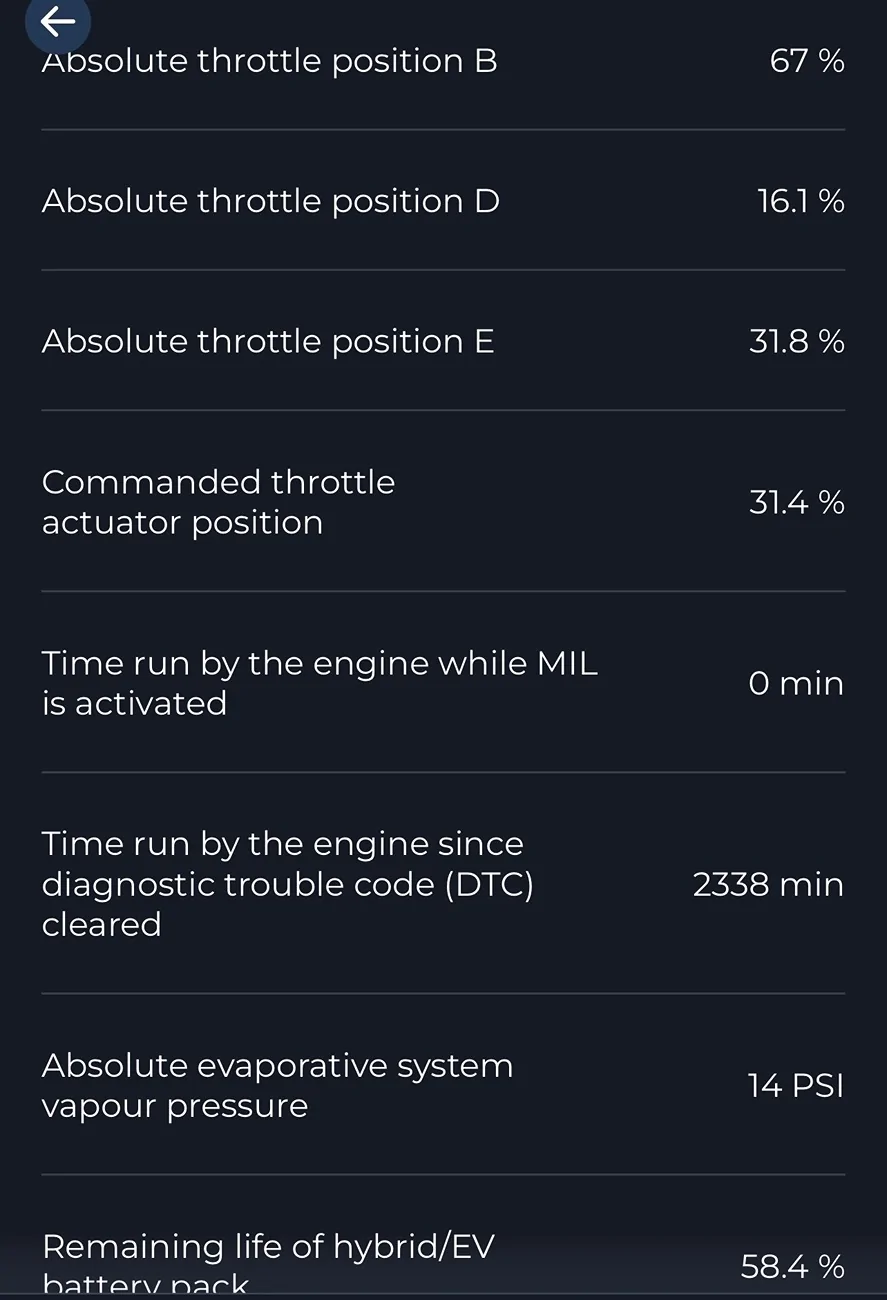Select the engine time while MIL activated label

(319, 683)
